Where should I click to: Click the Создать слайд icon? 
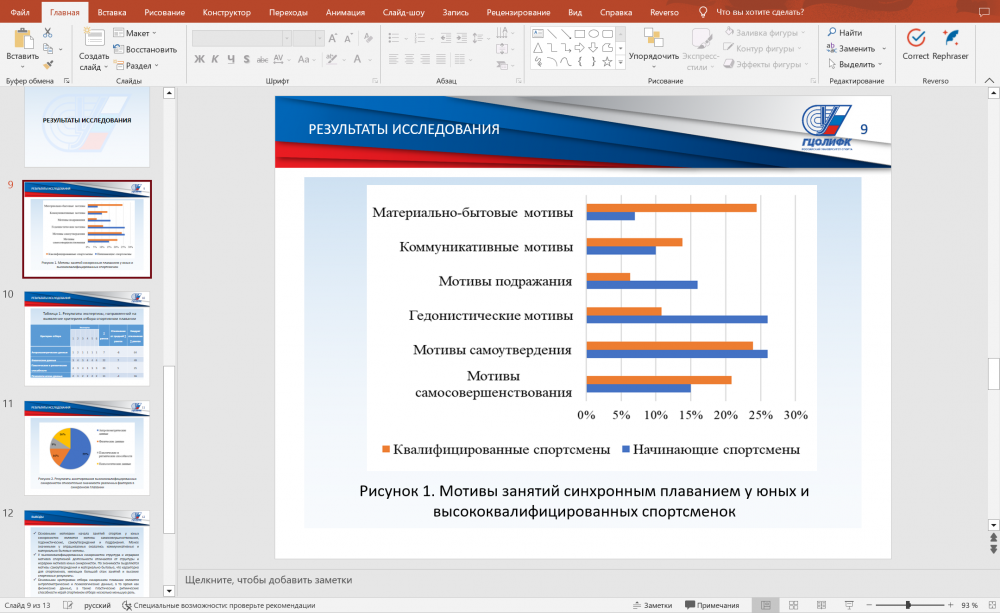[x=94, y=37]
